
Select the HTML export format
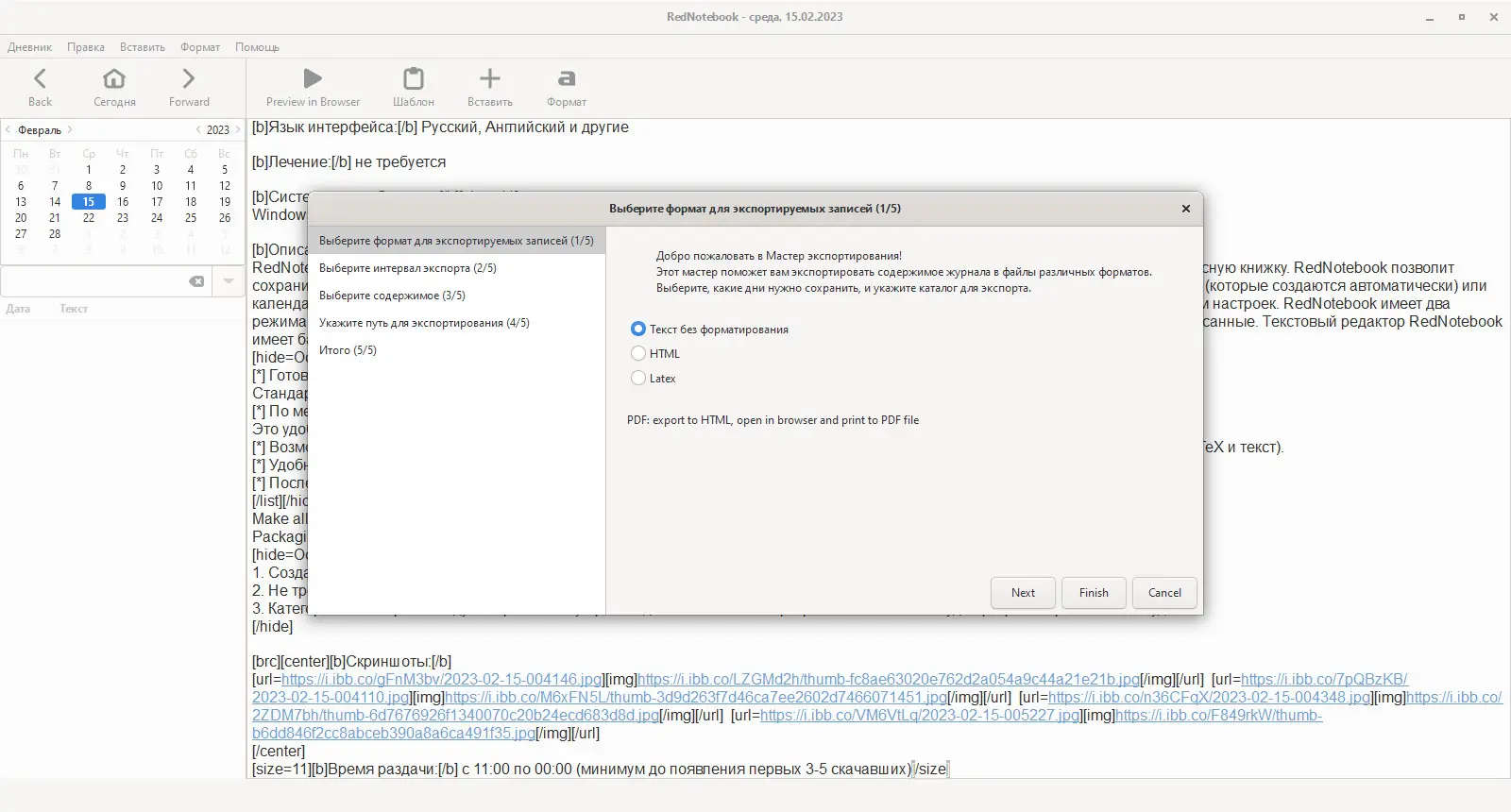(654, 353)
